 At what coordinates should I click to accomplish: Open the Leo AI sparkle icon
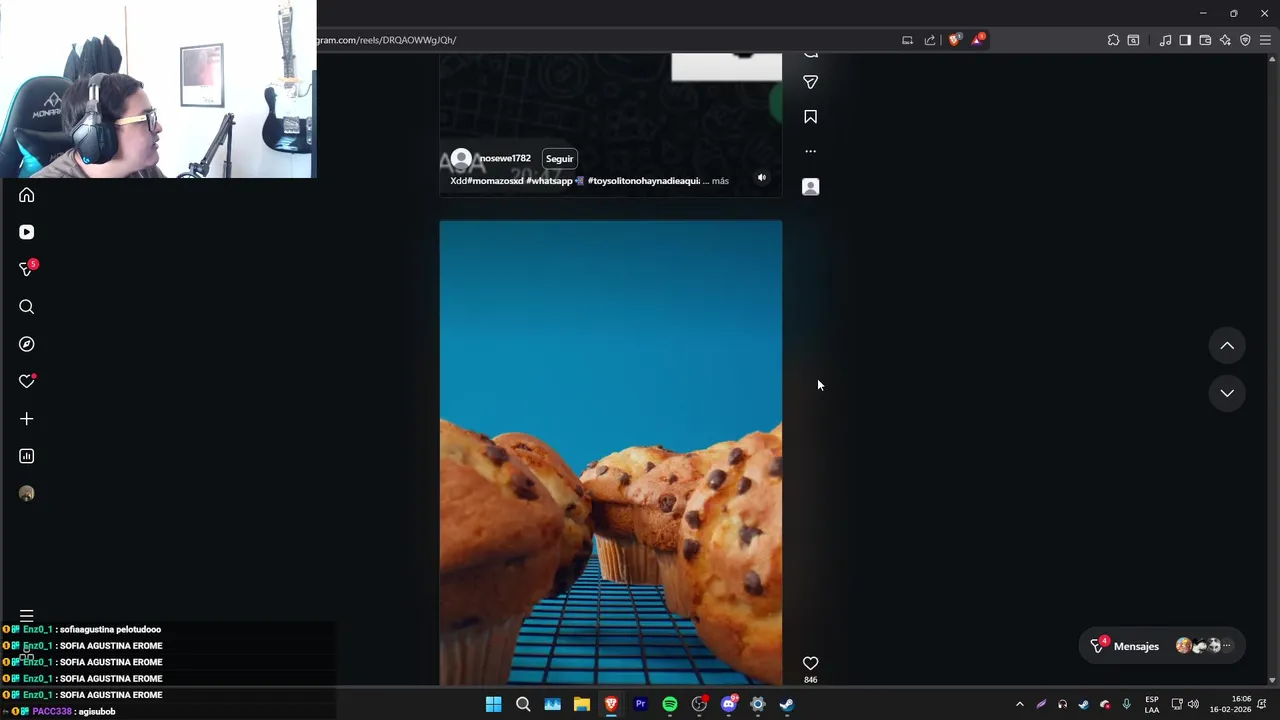(1225, 40)
